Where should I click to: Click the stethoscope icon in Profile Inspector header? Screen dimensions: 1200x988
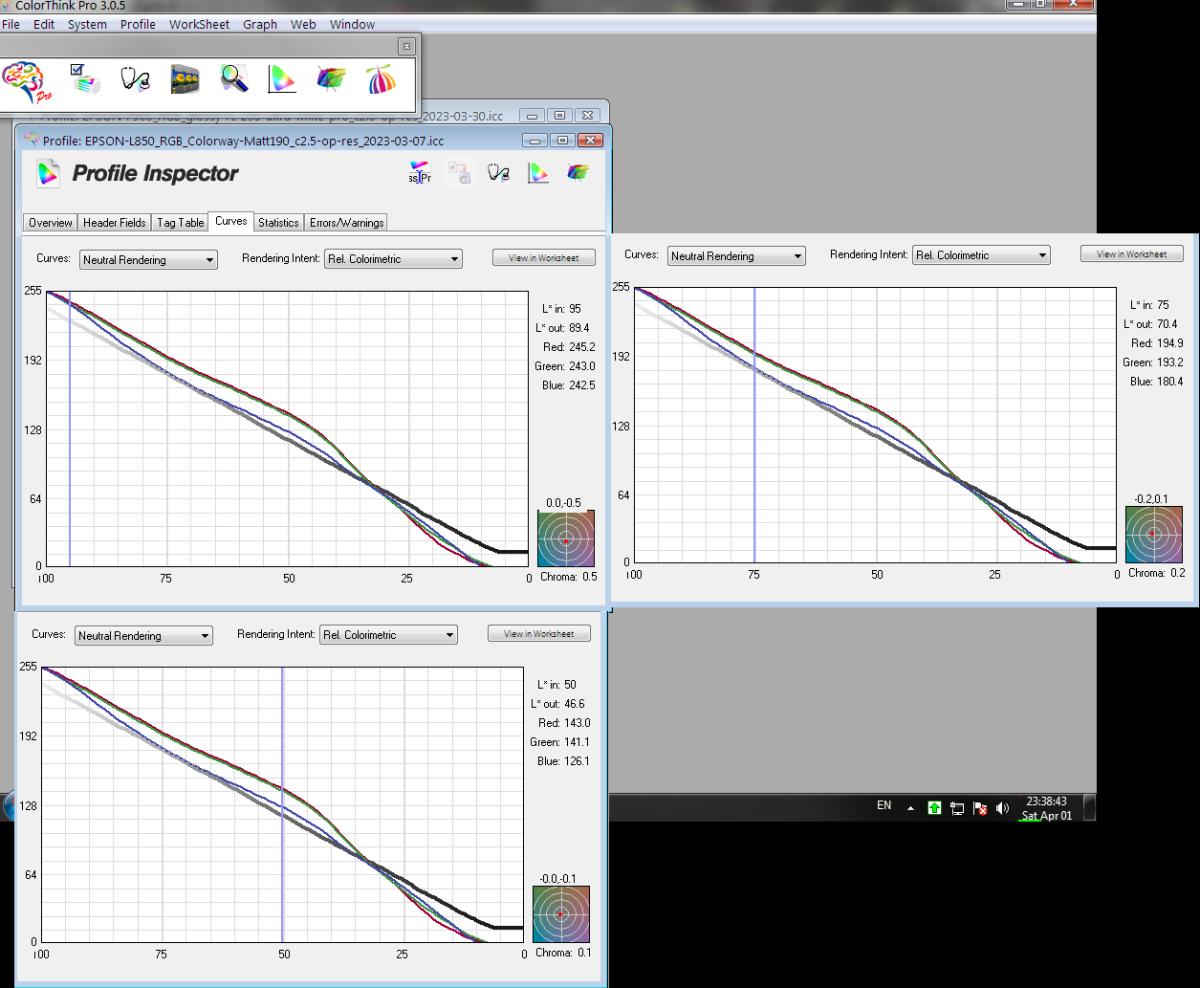tap(499, 173)
